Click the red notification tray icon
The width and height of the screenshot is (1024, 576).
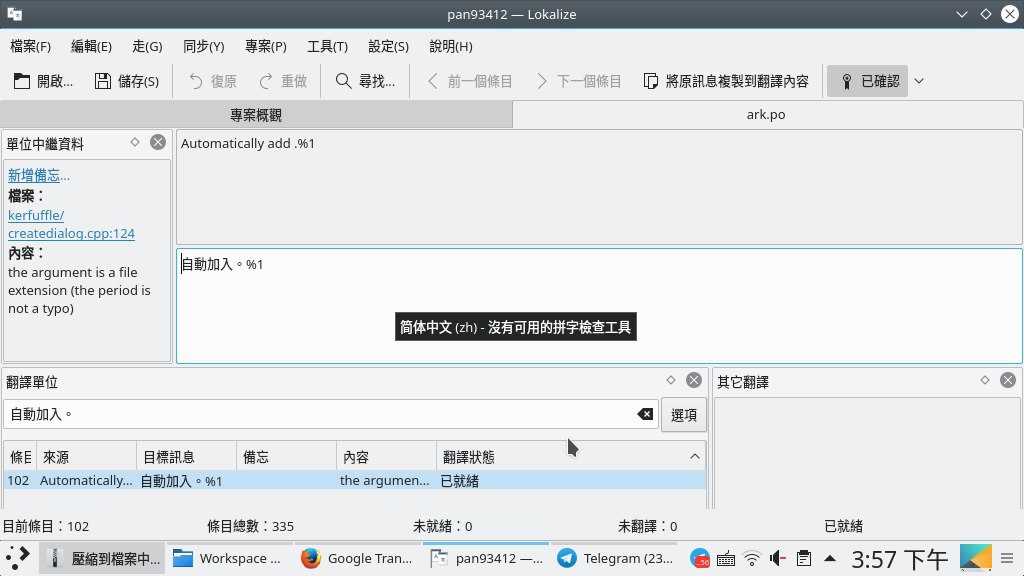click(699, 558)
